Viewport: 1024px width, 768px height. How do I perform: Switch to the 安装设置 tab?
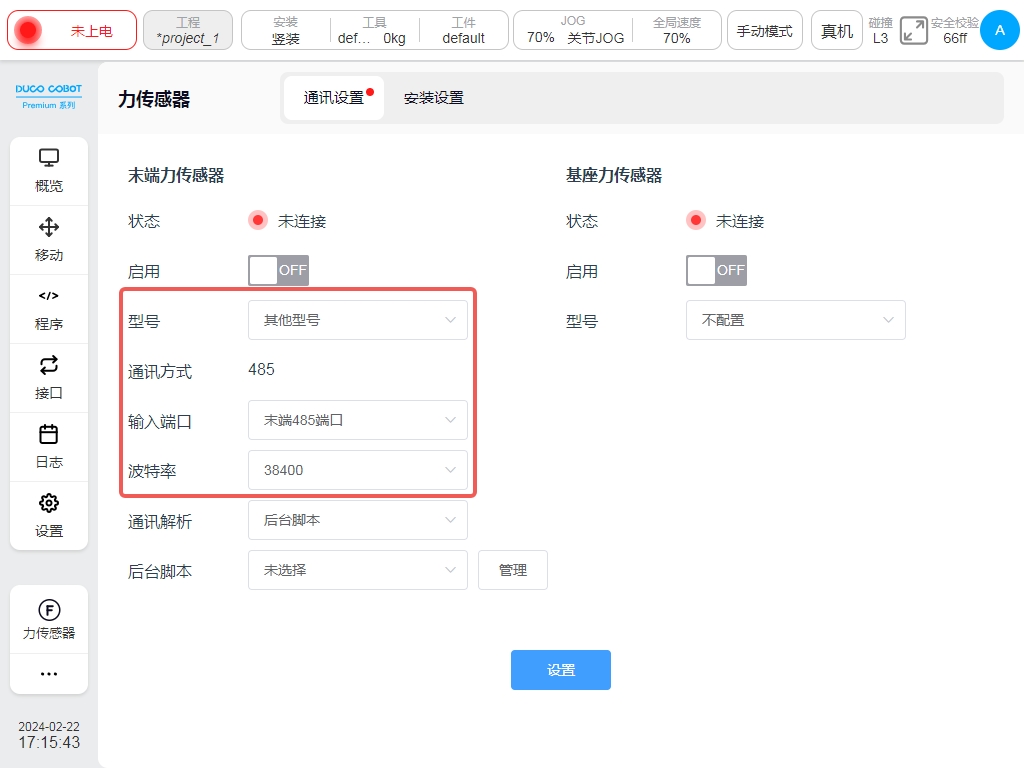pyautogui.click(x=433, y=98)
